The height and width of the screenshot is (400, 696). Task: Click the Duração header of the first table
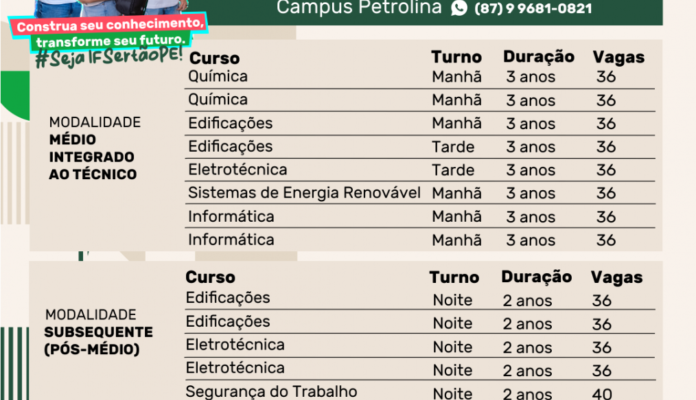point(538,57)
